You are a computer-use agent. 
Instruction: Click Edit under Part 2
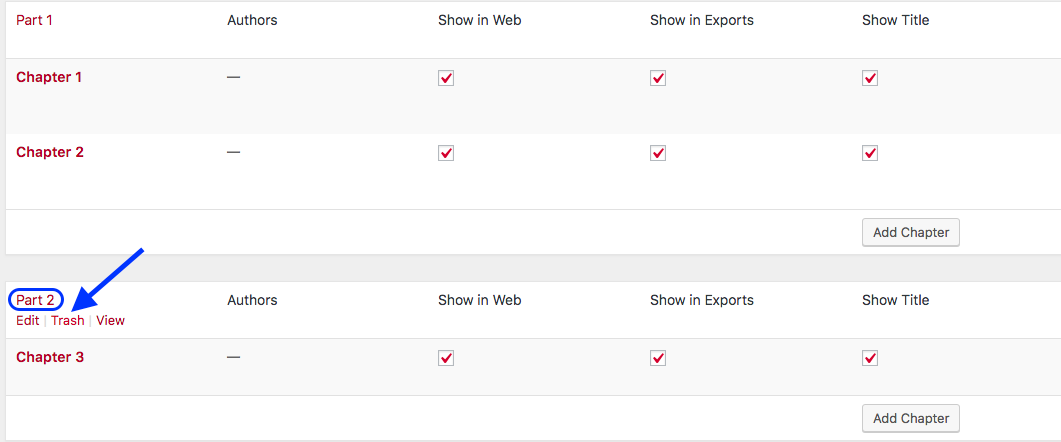pos(28,320)
